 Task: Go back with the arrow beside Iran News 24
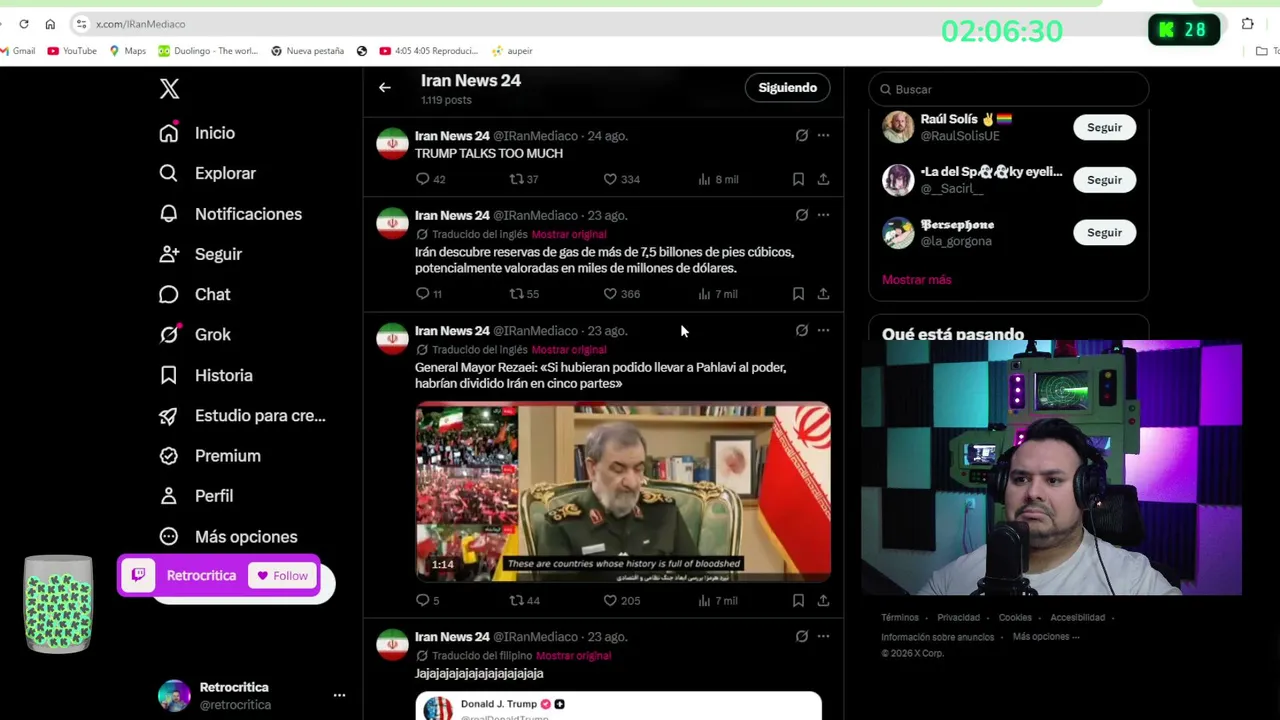pos(385,88)
